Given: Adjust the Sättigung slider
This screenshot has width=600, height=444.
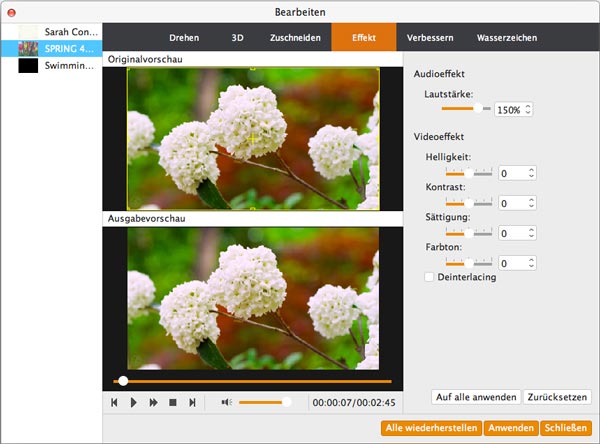Looking at the screenshot, I should [x=469, y=233].
